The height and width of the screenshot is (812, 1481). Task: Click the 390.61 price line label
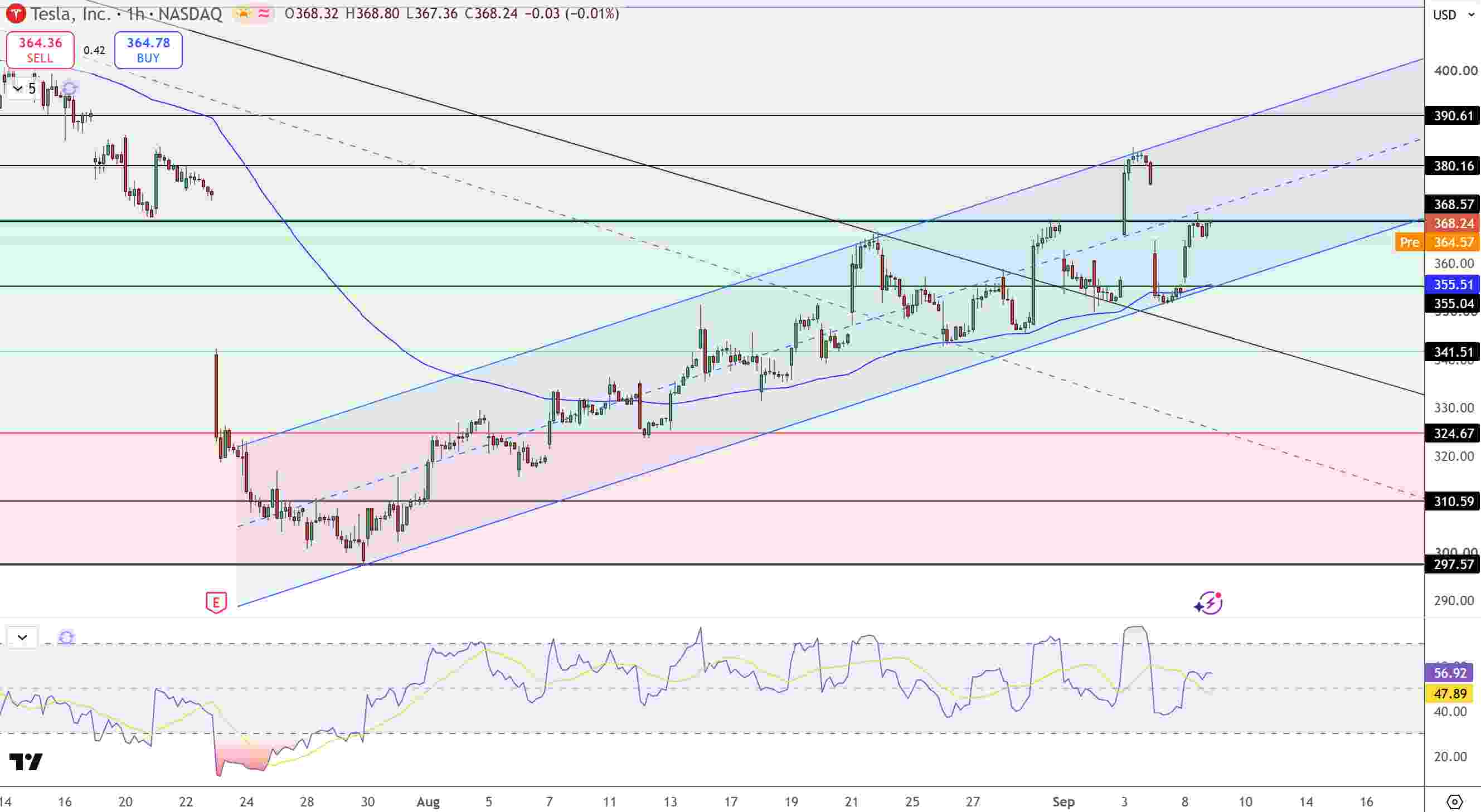pyautogui.click(x=1453, y=115)
